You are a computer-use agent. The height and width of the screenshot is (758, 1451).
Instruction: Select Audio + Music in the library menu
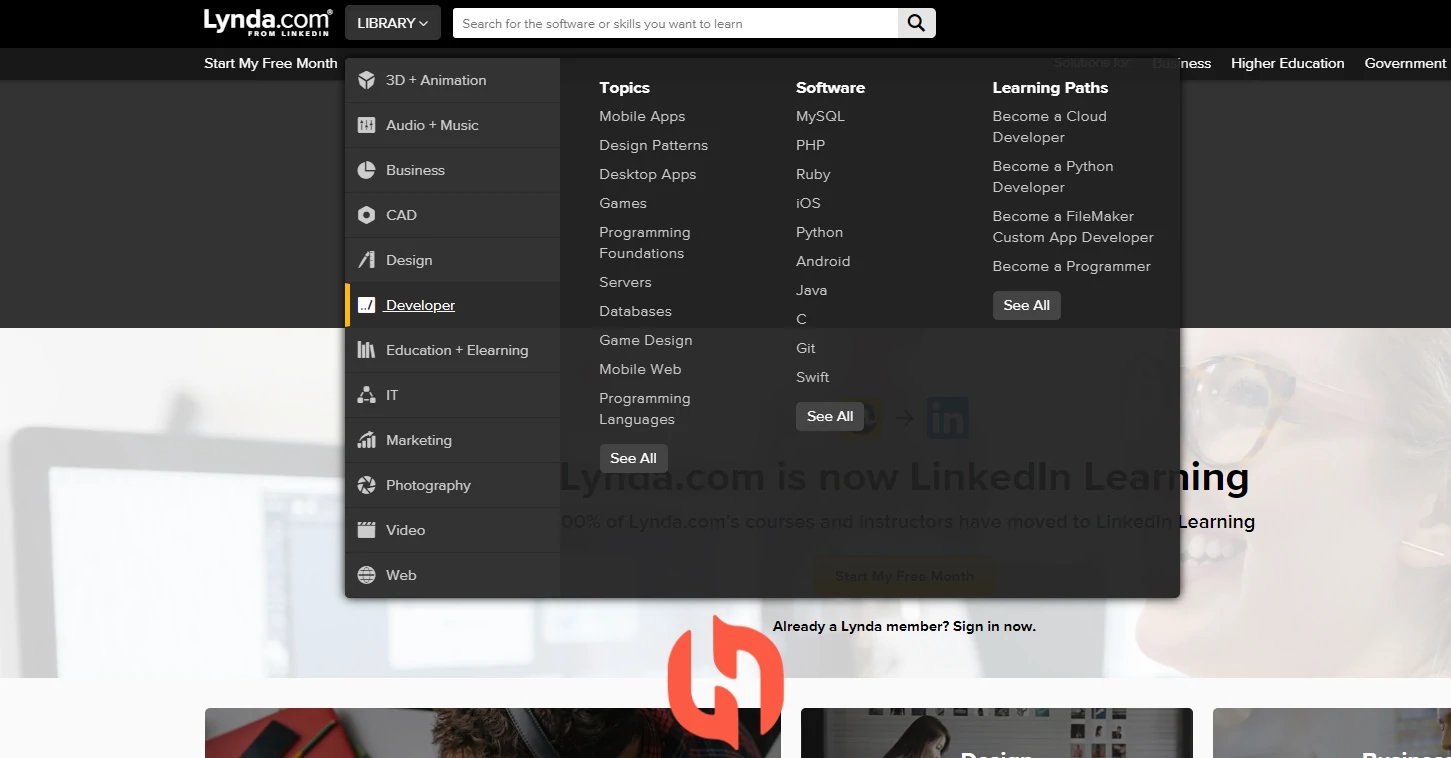(x=452, y=125)
